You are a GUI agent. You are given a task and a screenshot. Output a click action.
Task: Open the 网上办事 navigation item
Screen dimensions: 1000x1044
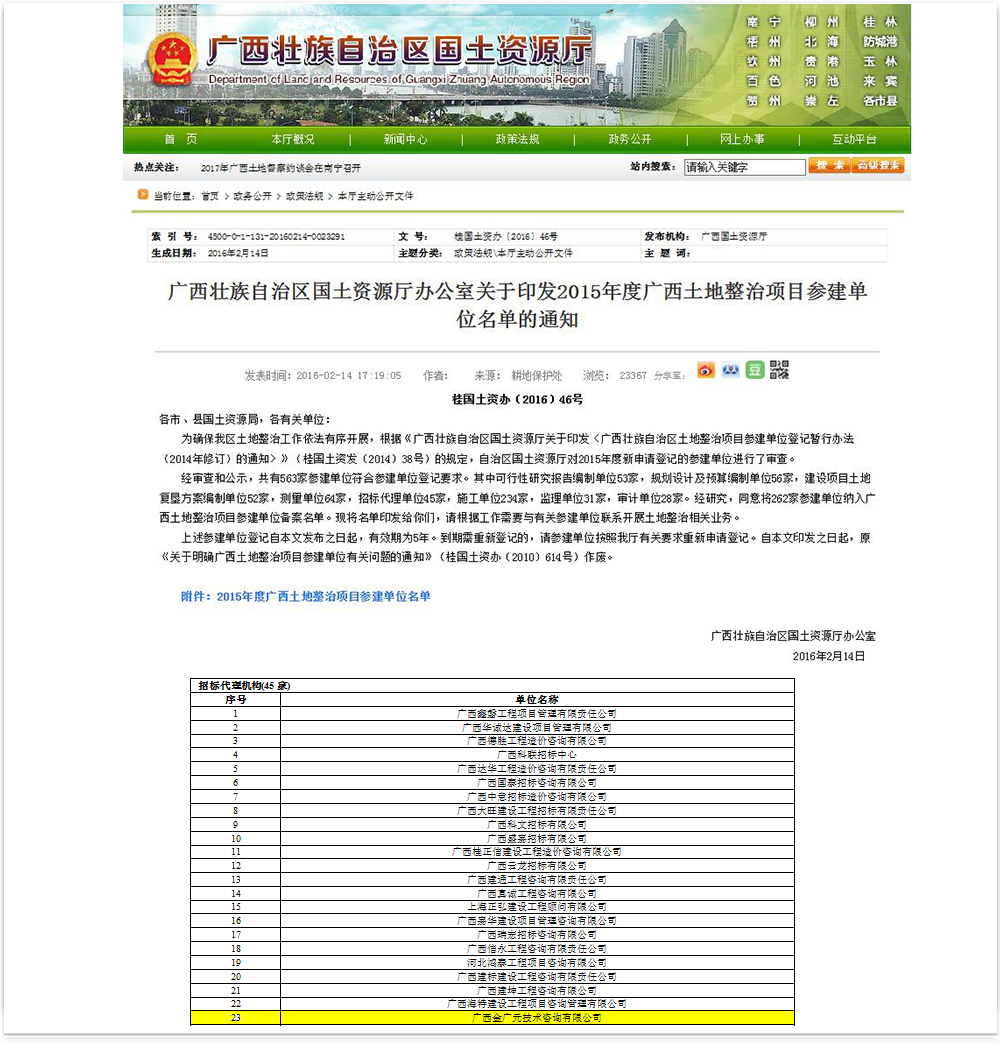click(742, 139)
